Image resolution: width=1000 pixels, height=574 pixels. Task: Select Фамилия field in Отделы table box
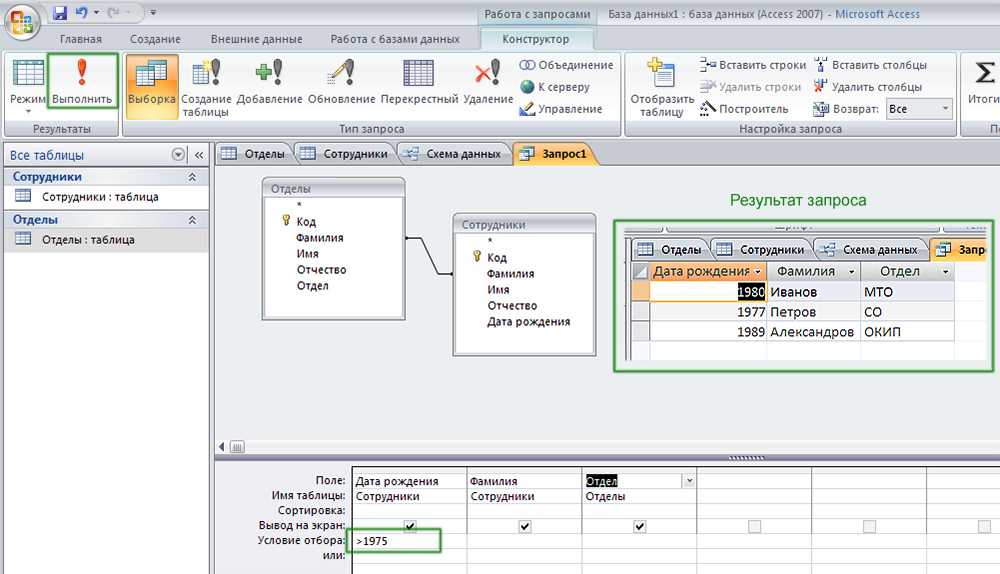pyautogui.click(x=320, y=238)
